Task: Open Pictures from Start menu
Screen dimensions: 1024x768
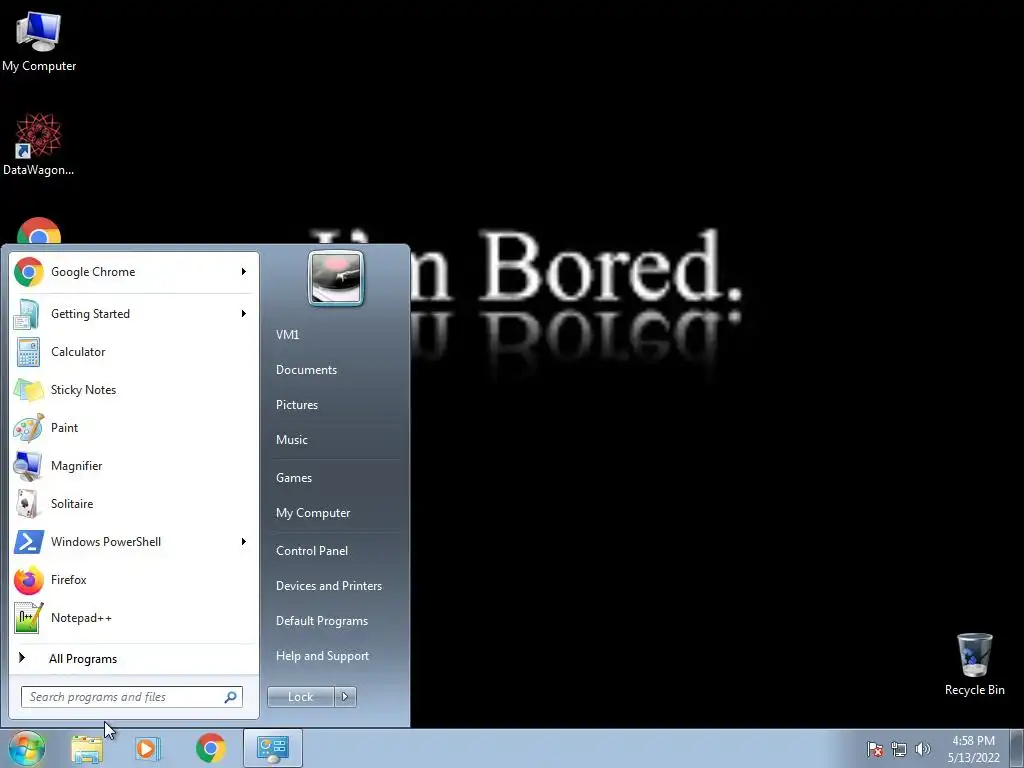Action: [296, 405]
